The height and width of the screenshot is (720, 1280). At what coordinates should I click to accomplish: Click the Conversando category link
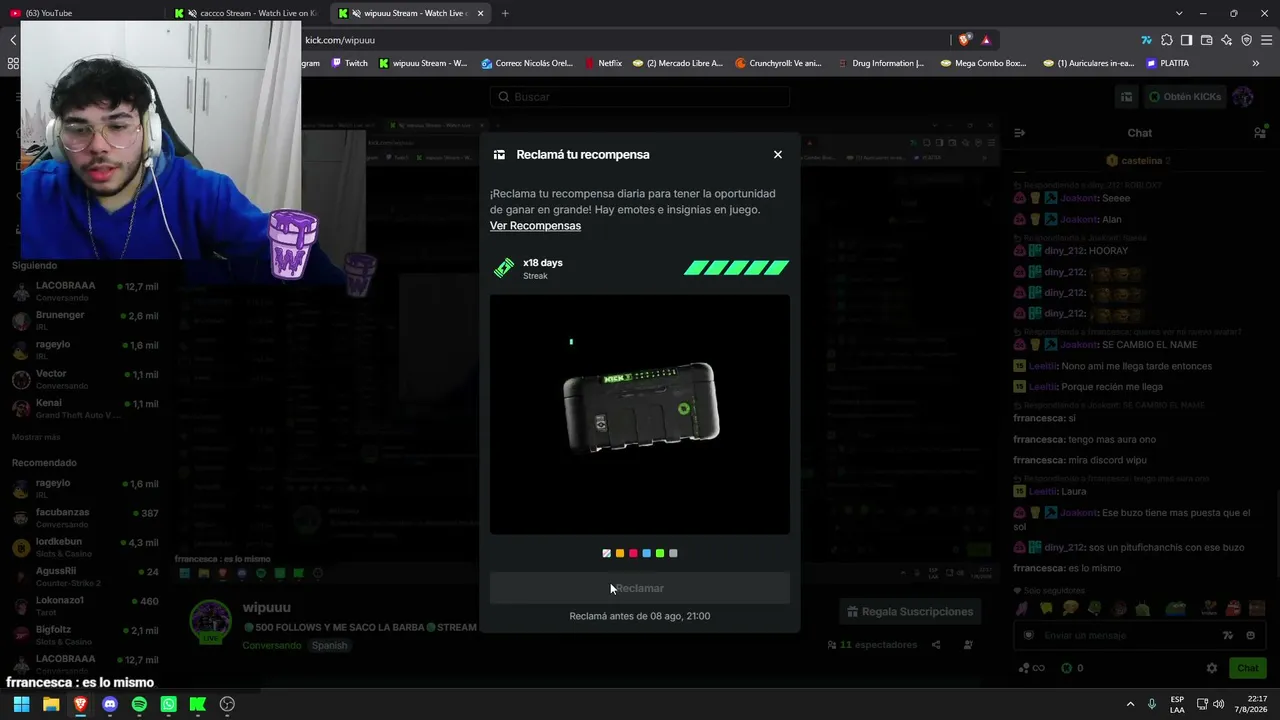pos(271,645)
